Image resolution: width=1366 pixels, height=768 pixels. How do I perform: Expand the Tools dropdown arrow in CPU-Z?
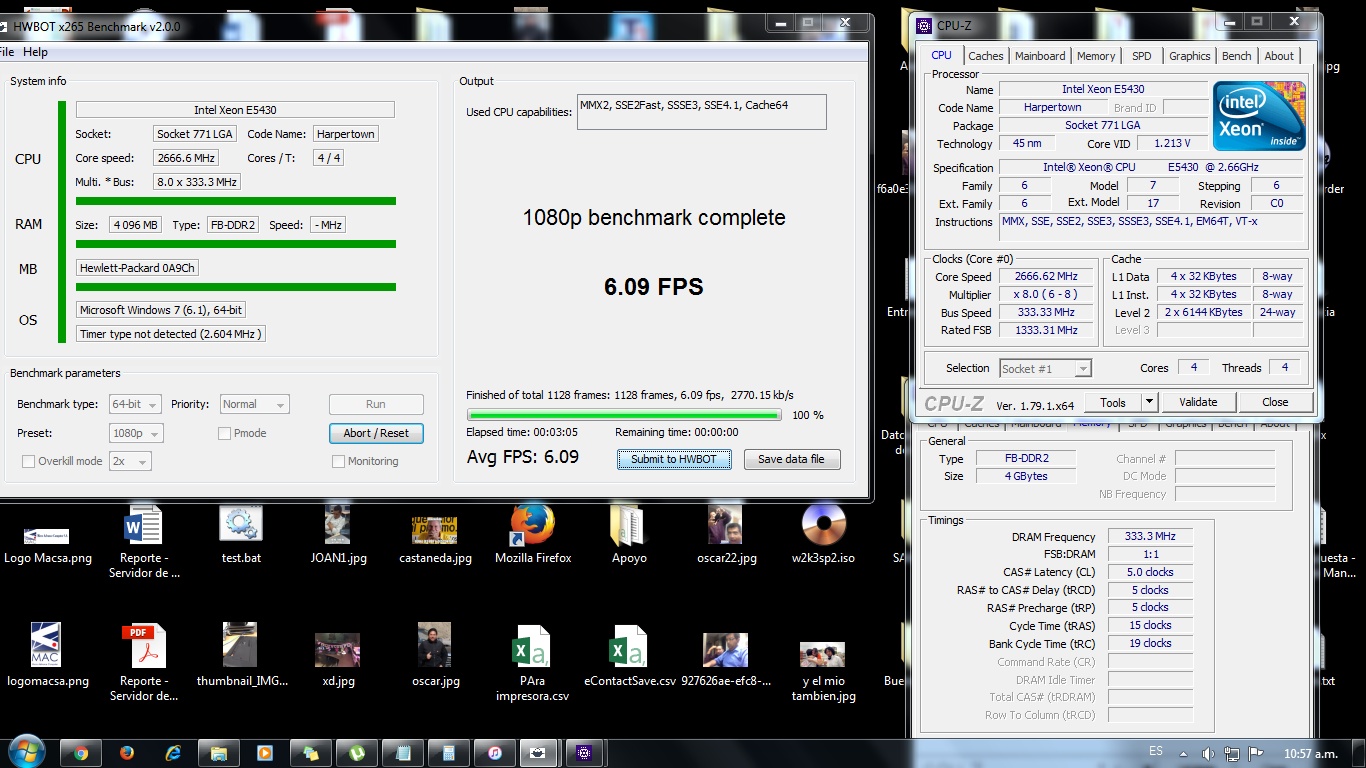click(x=1149, y=402)
